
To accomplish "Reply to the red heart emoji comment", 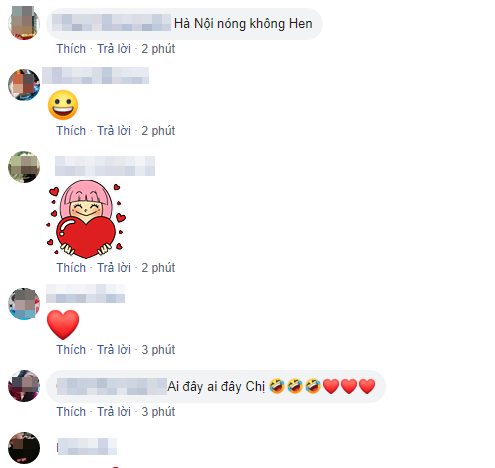I will (x=114, y=350).
